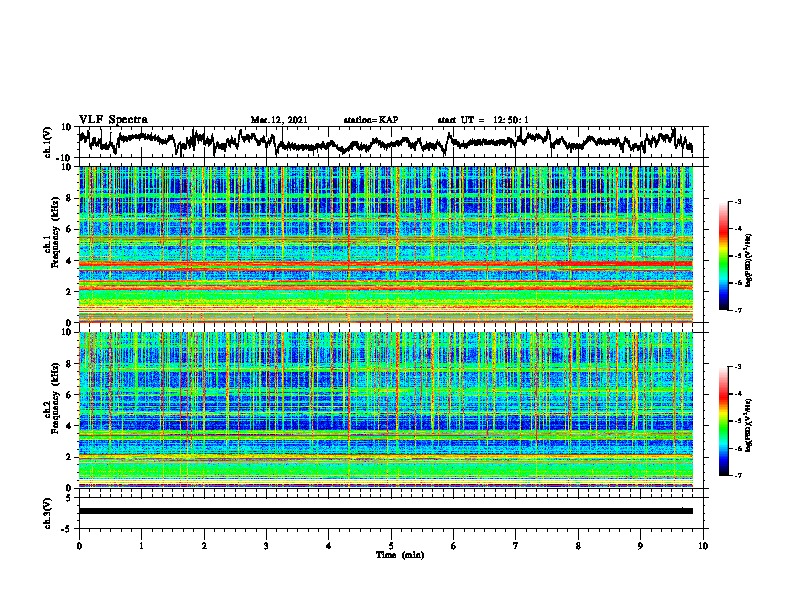Click the 'station=KAP' header label
The width and height of the screenshot is (792, 612).
click(x=371, y=120)
